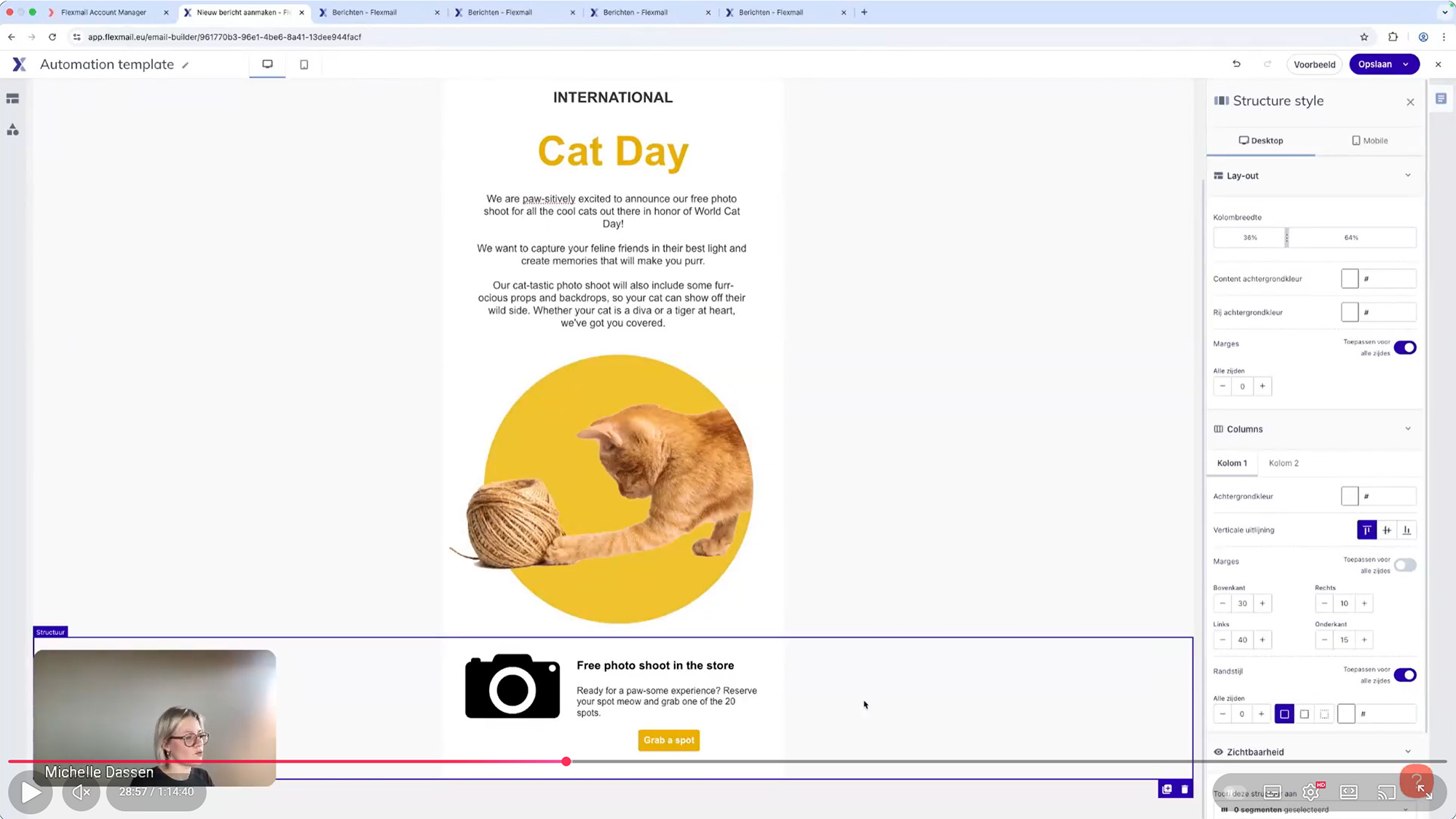Screen dimensions: 1456x819
Task: Switch to Mobile tab in Structure style
Action: (x=1369, y=141)
